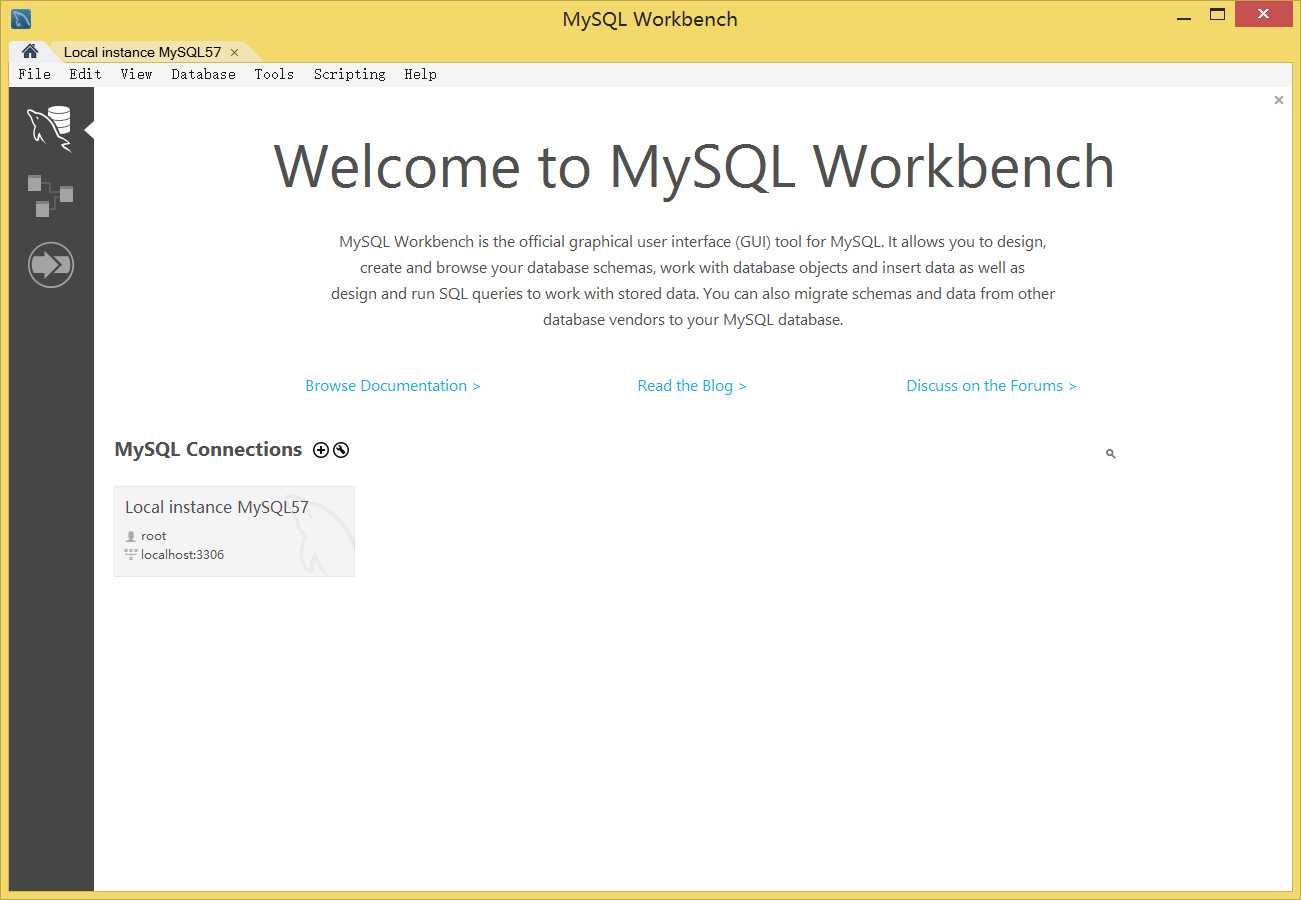Open the Models sidebar icon
1301x900 pixels.
click(x=50, y=196)
